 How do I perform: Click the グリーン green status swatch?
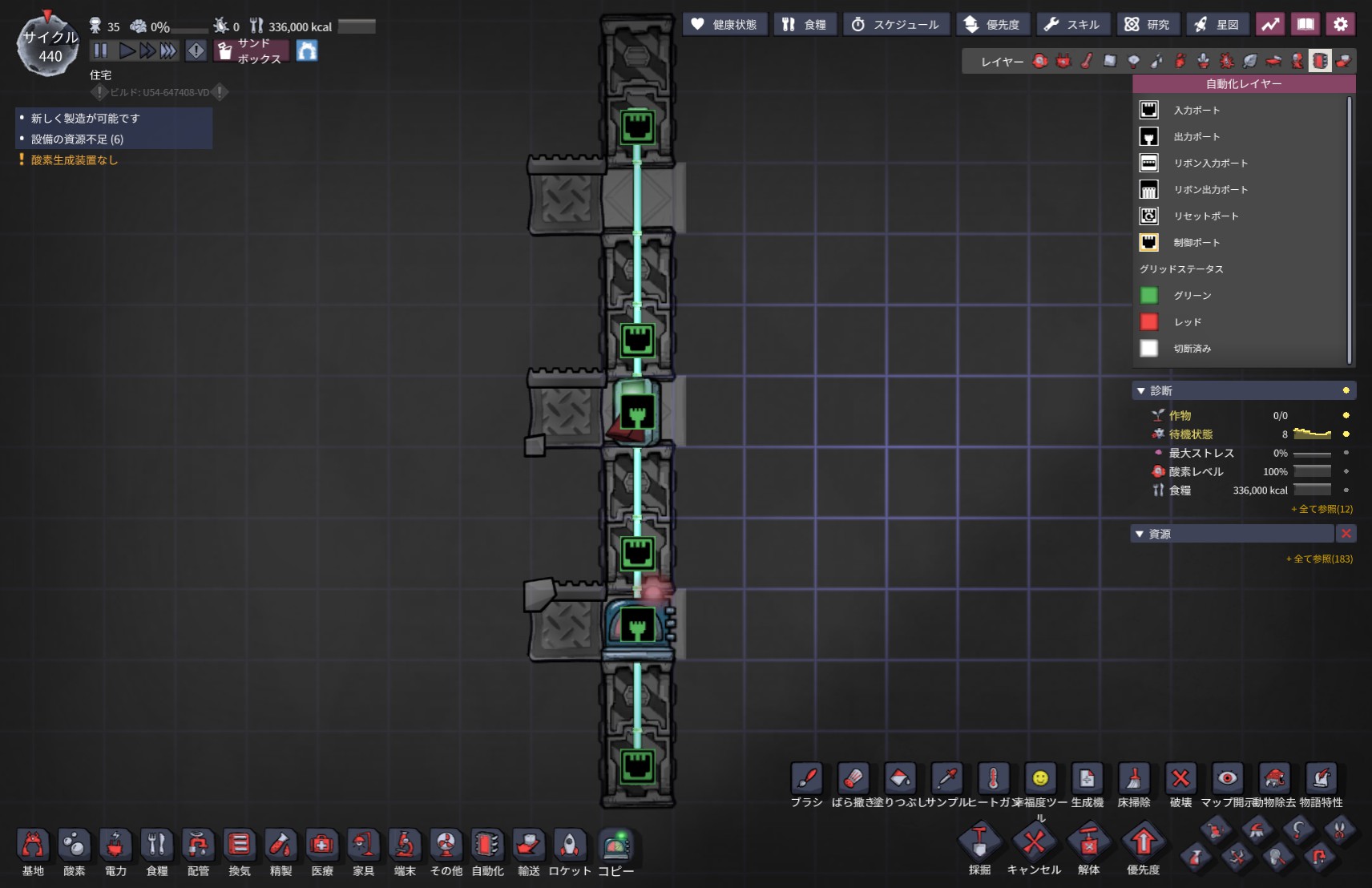pos(1148,295)
